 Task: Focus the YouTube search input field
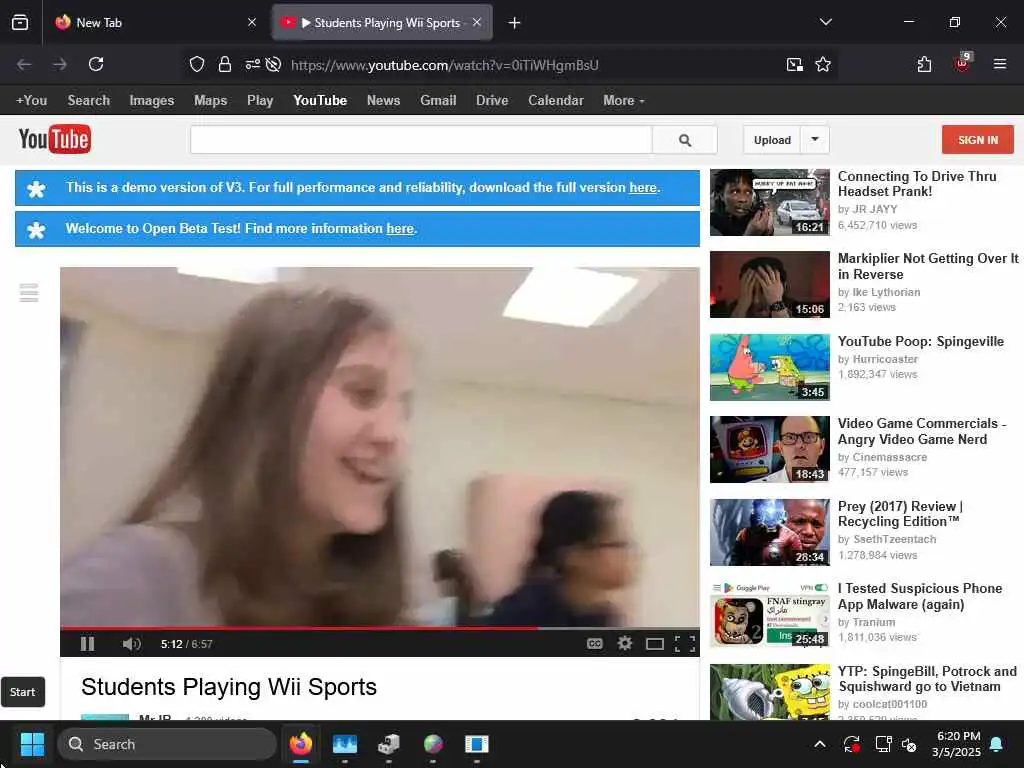[x=421, y=140]
